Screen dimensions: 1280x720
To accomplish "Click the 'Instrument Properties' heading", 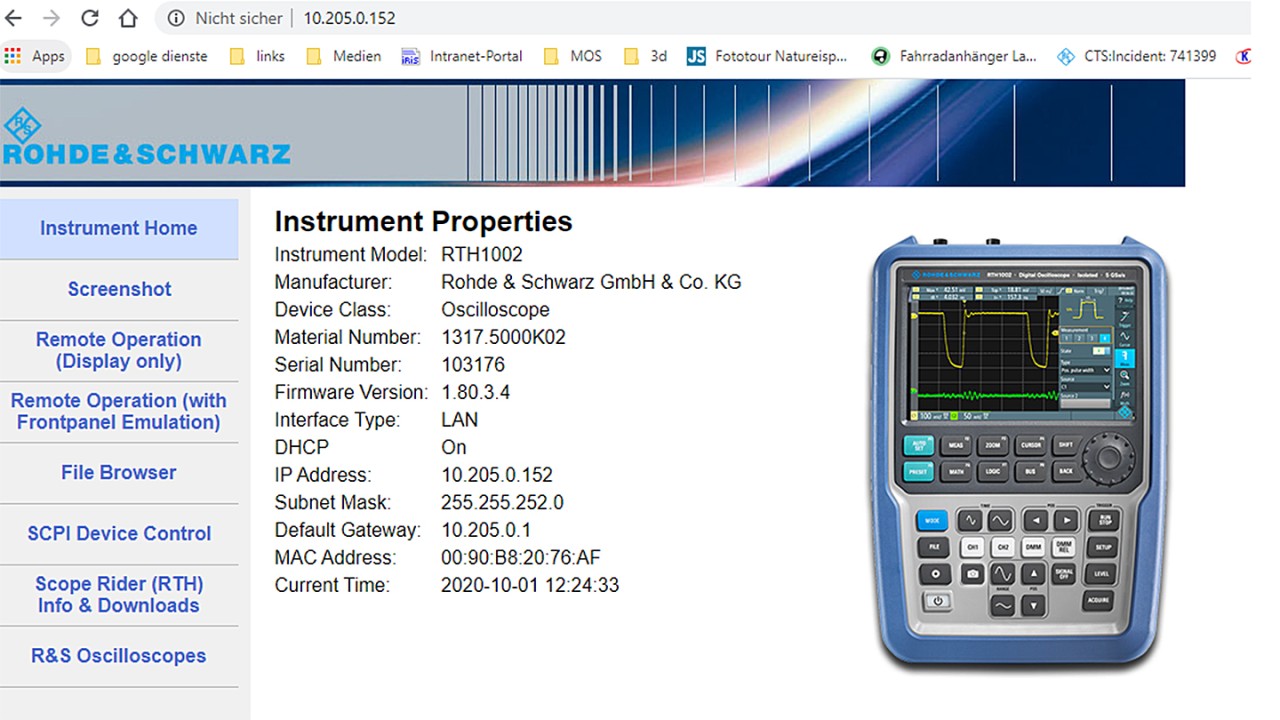I will [x=424, y=222].
